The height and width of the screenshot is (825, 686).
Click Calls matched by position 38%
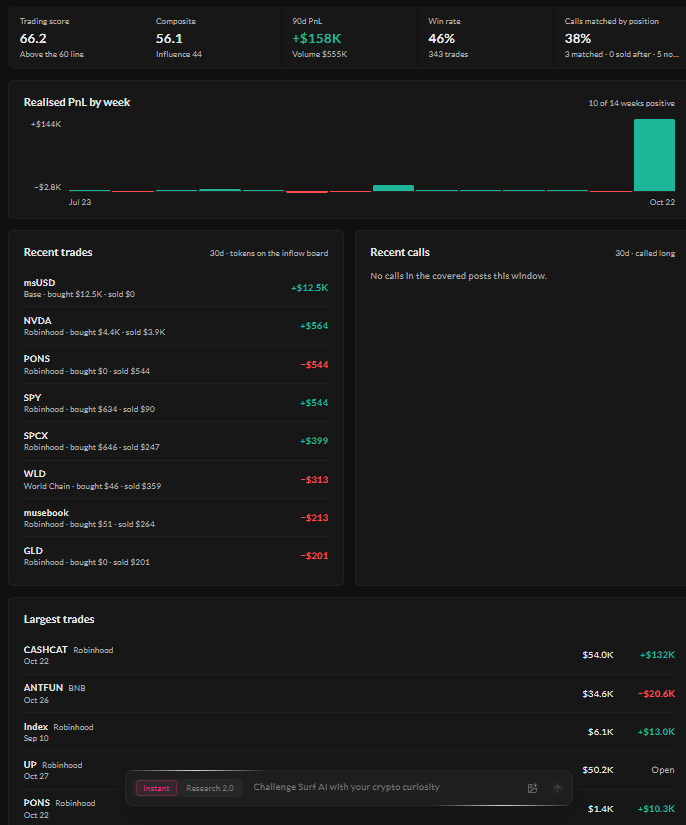point(578,38)
